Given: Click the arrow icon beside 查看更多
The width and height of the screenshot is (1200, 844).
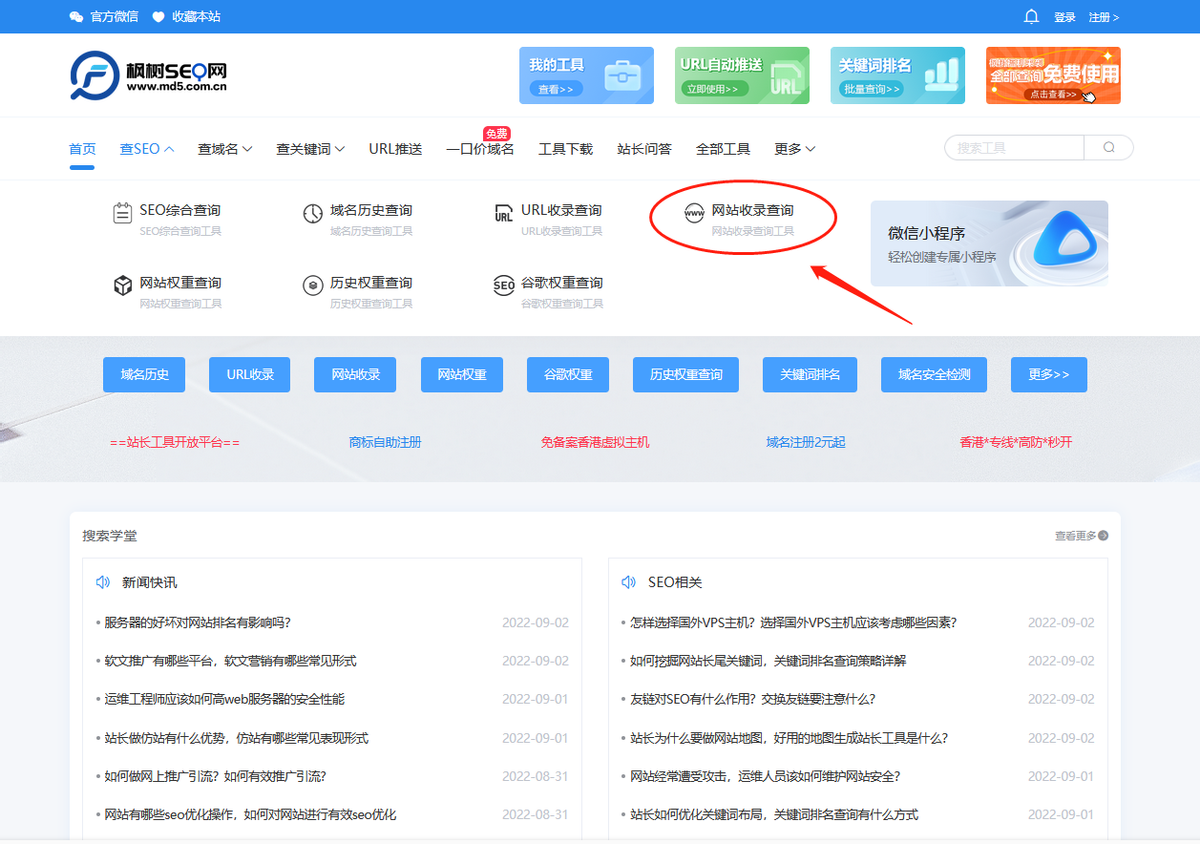Looking at the screenshot, I should click(1103, 536).
